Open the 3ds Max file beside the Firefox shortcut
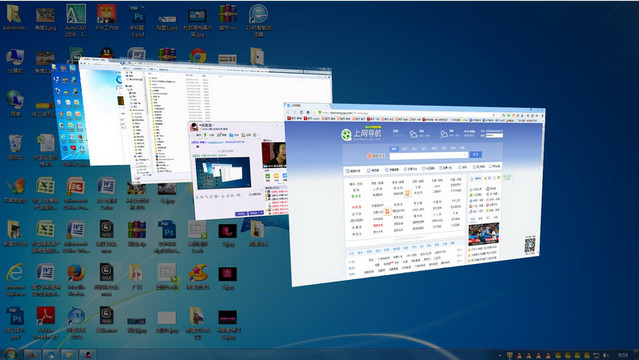 (x=106, y=280)
